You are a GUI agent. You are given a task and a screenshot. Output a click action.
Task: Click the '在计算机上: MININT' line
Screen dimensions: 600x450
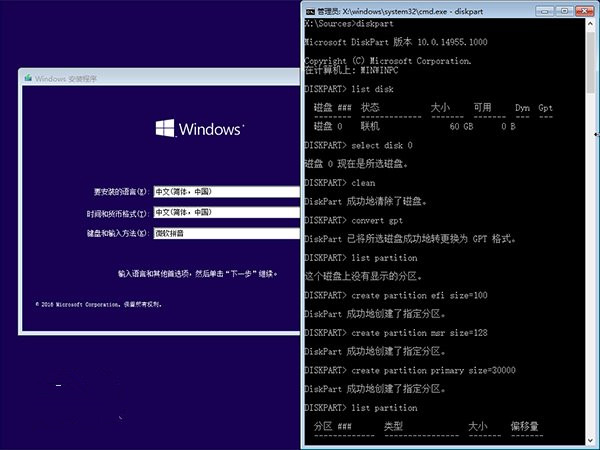351,70
